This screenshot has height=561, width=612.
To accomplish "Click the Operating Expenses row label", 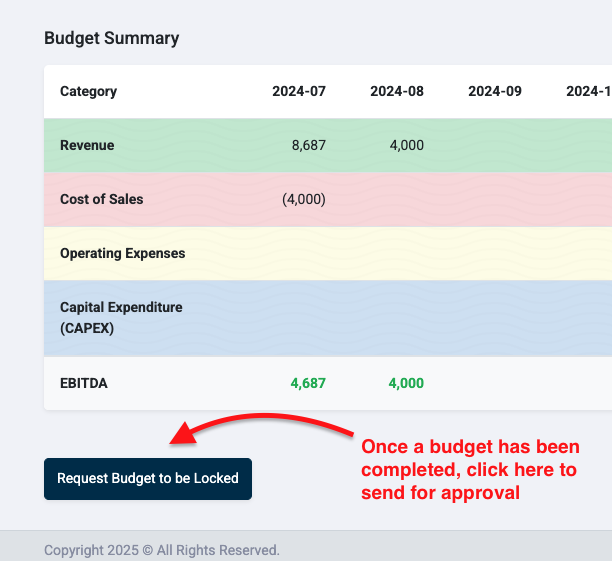I will pyautogui.click(x=123, y=253).
